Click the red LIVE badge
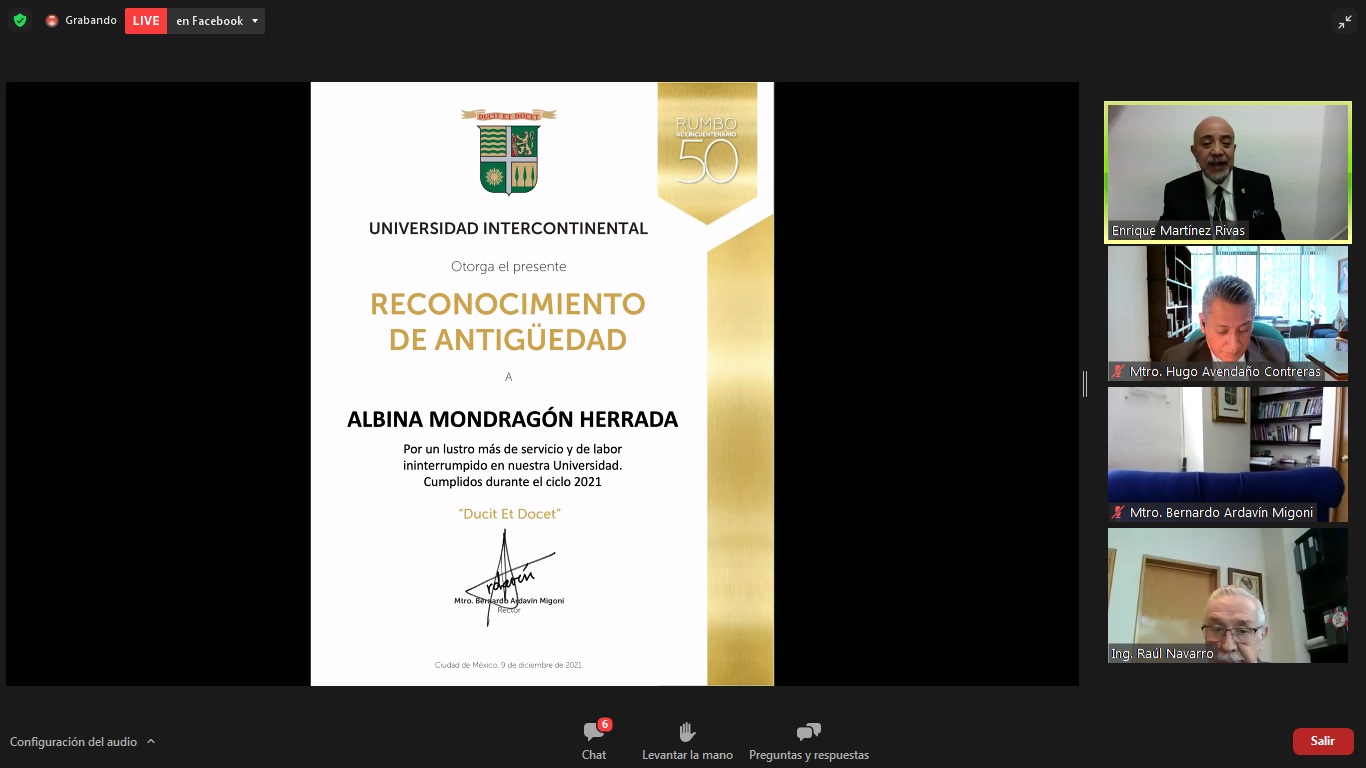The width and height of the screenshot is (1366, 768). click(x=146, y=21)
